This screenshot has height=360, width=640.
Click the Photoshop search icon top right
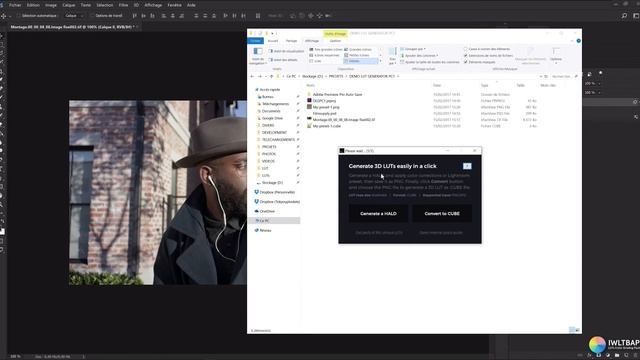click(624, 16)
